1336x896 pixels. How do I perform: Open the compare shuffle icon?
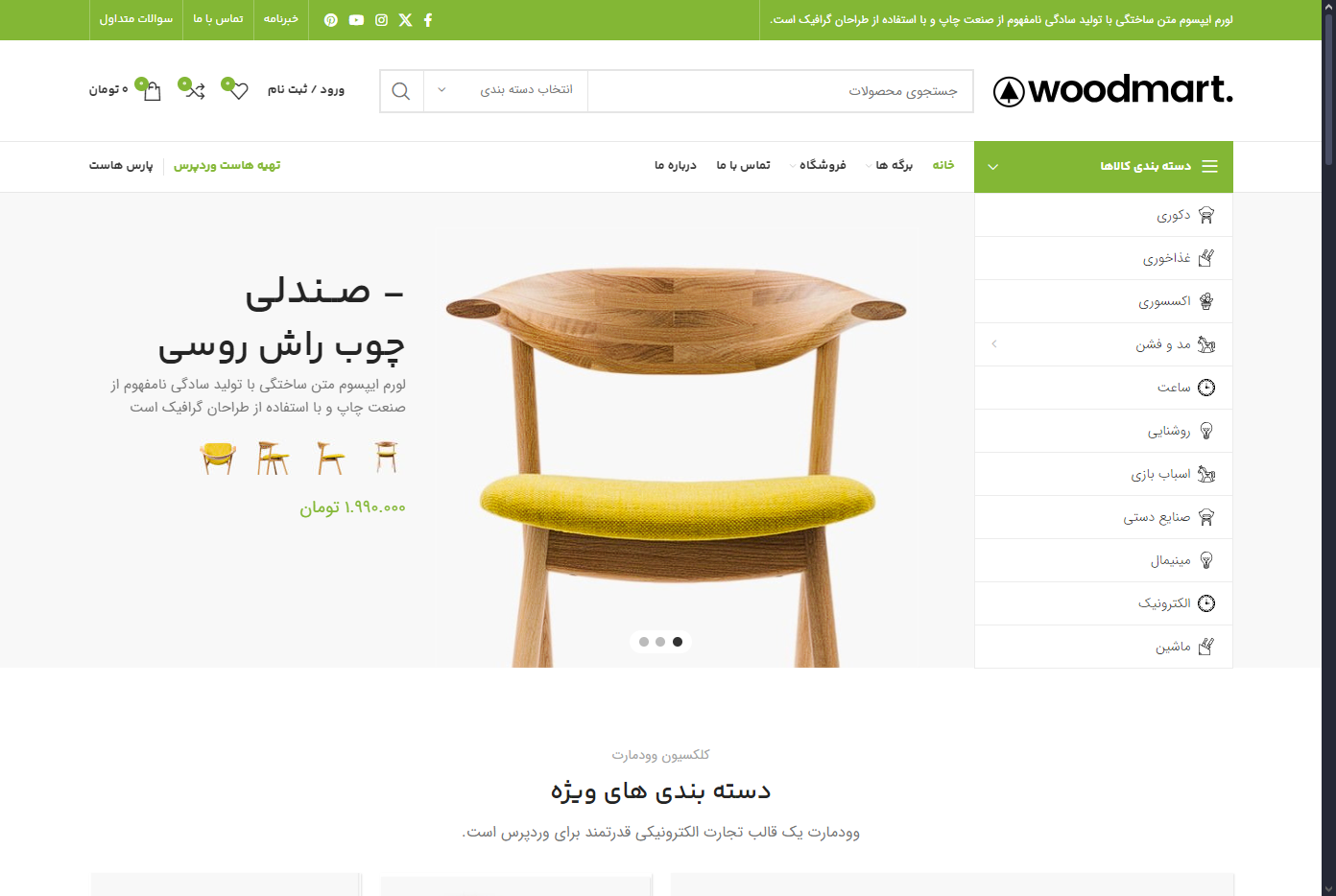[x=196, y=91]
